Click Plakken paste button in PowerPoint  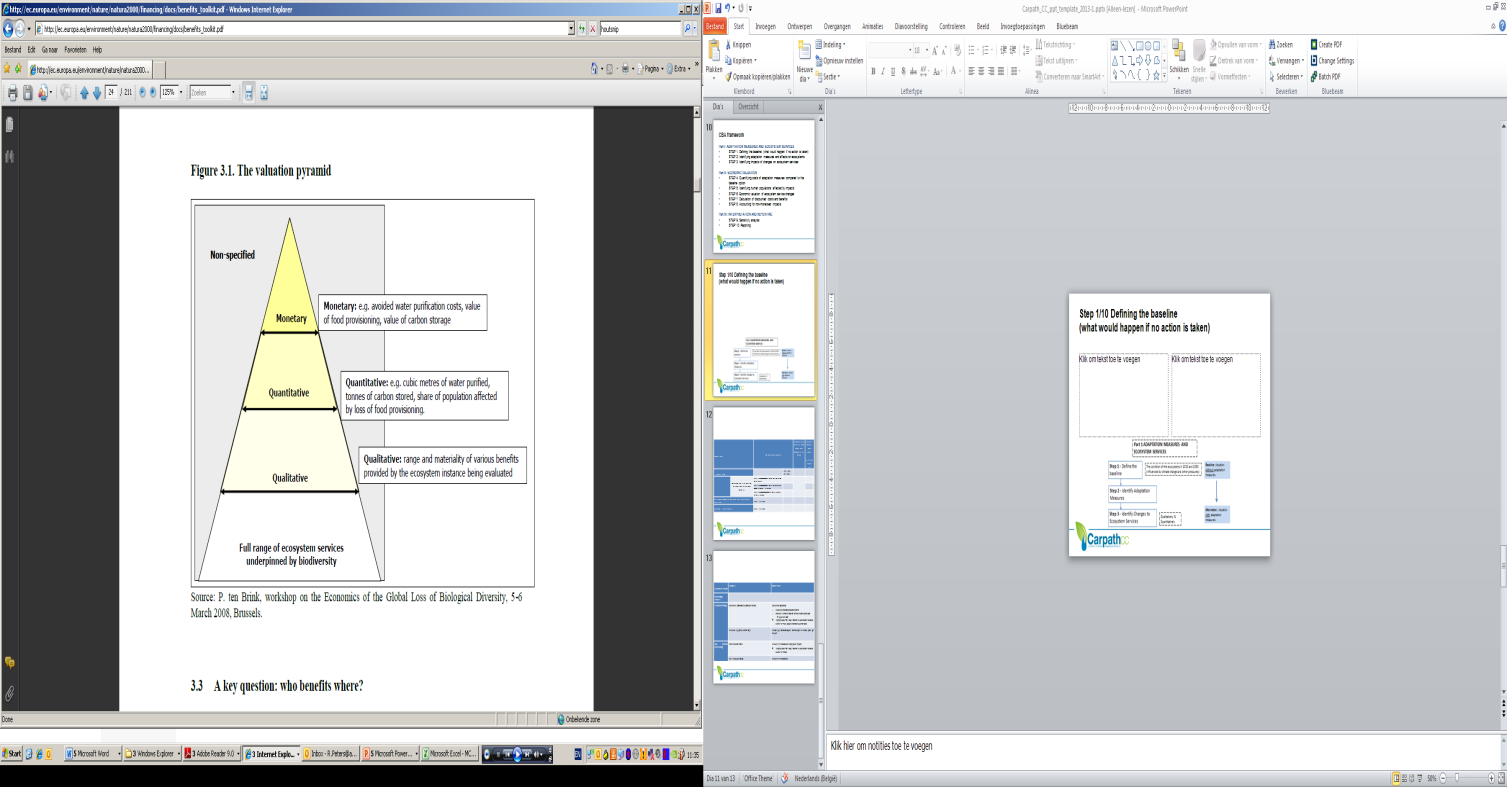click(x=714, y=59)
